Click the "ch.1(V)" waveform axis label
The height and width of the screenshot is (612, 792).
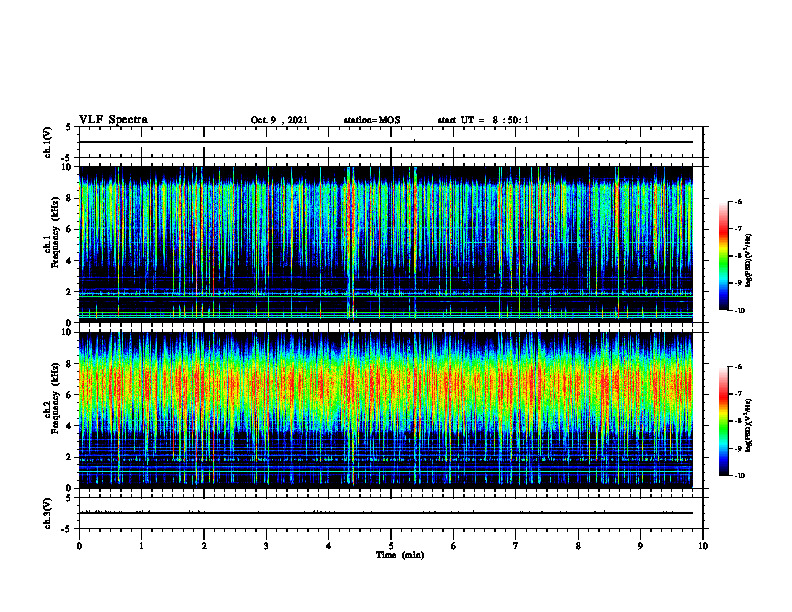tap(47, 142)
